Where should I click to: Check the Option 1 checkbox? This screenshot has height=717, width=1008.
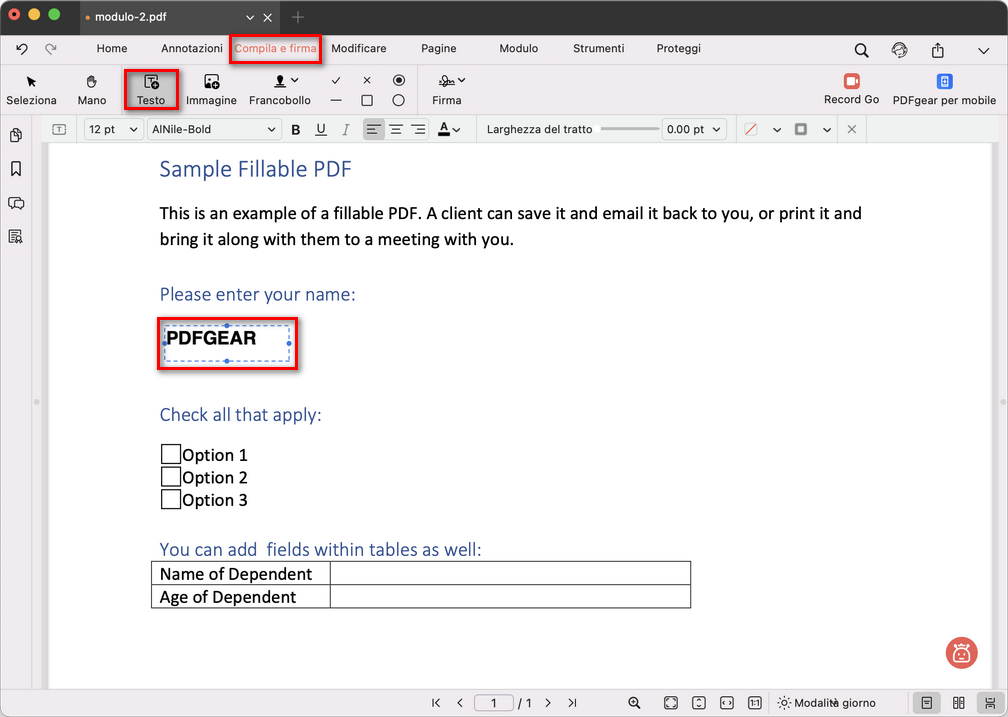[171, 455]
